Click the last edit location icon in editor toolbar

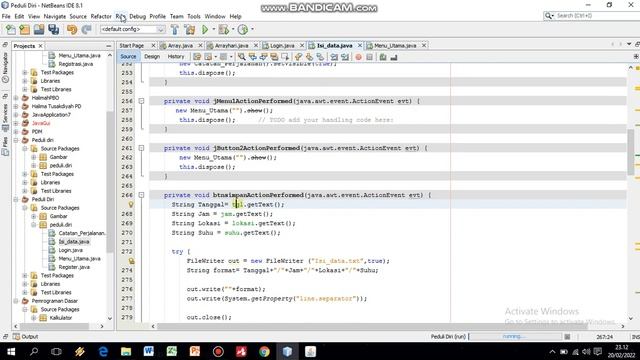(197, 57)
